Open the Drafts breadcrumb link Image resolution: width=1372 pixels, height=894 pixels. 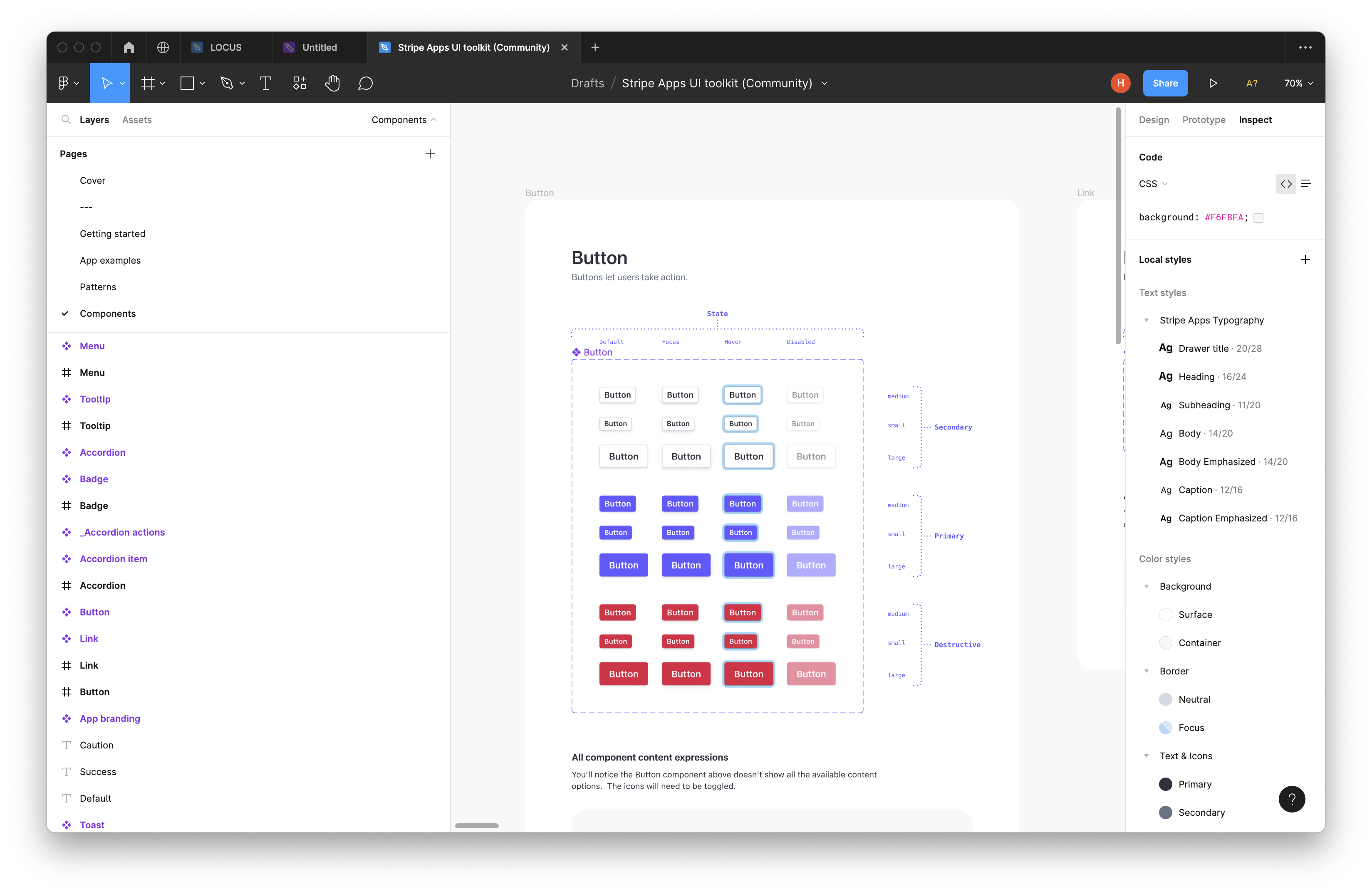click(587, 84)
